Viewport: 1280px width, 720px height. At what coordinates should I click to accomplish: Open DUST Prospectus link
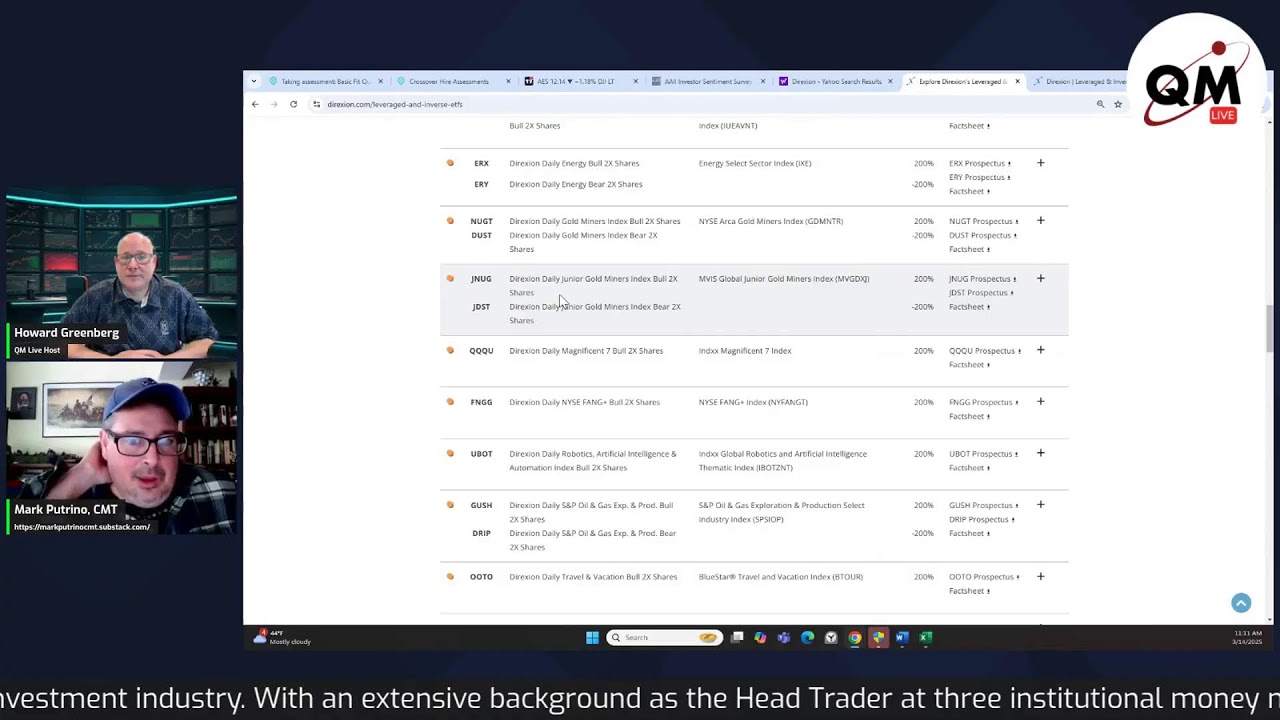[x=982, y=235]
